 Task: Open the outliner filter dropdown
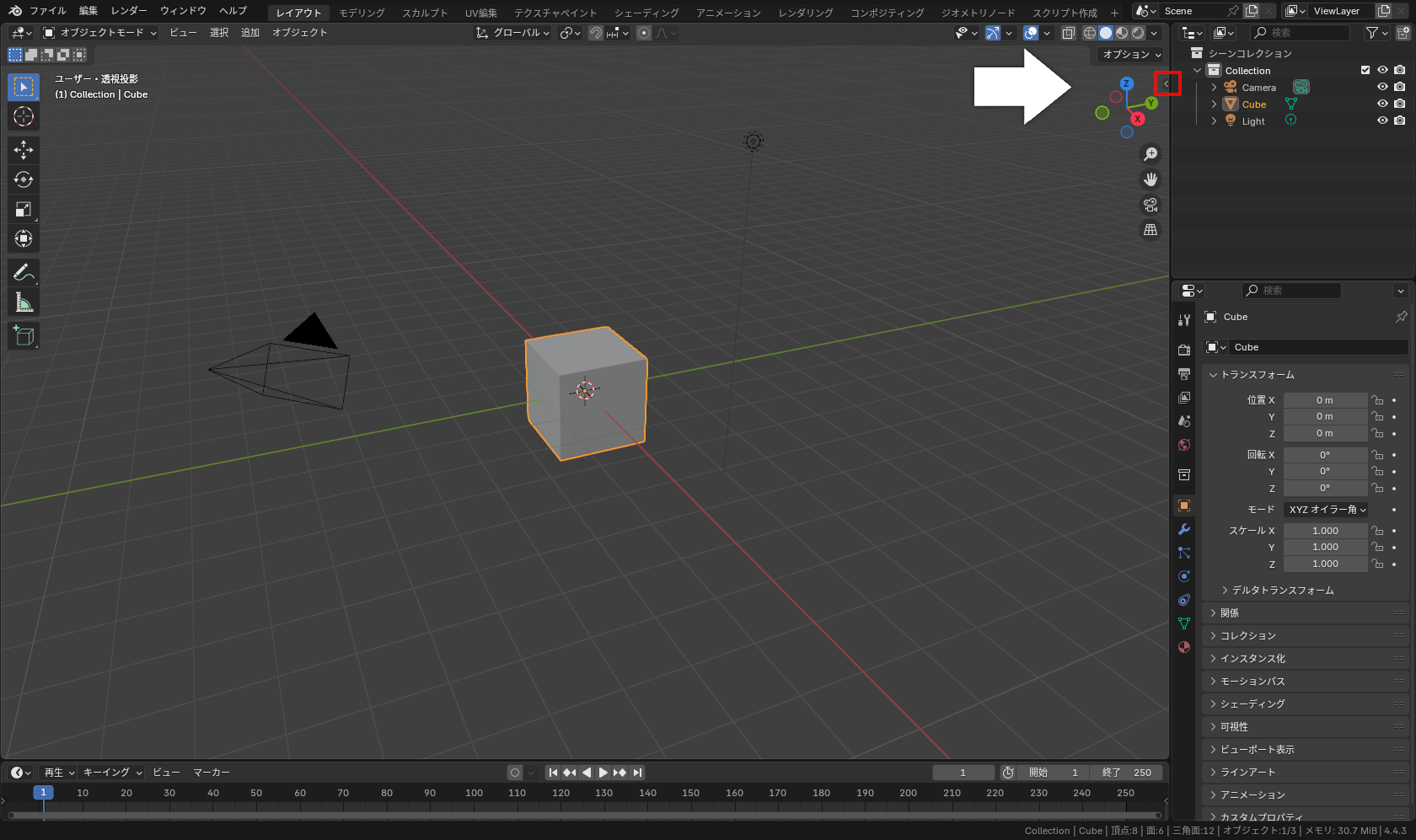[1376, 33]
